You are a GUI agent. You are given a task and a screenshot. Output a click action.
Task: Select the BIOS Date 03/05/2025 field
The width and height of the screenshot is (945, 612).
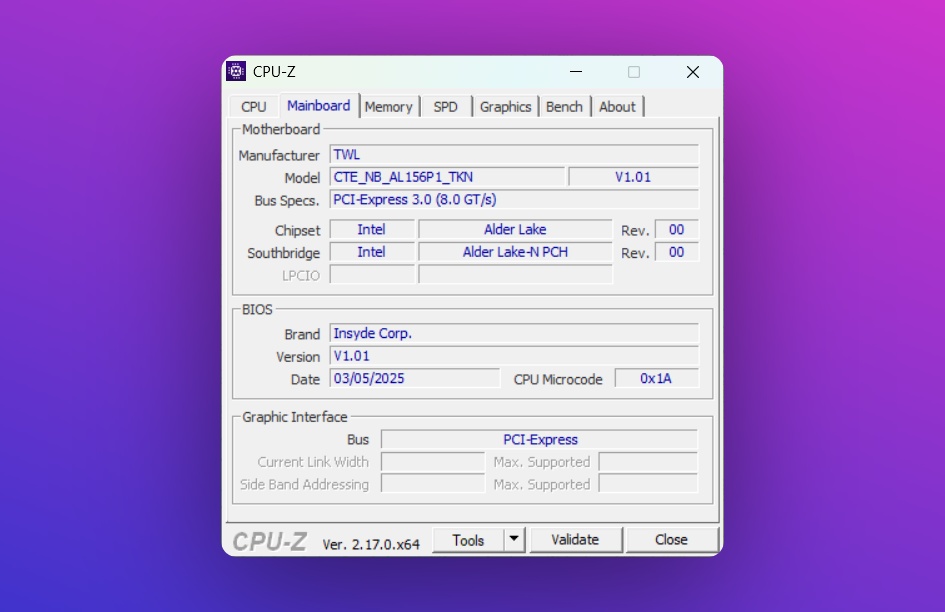tap(414, 379)
